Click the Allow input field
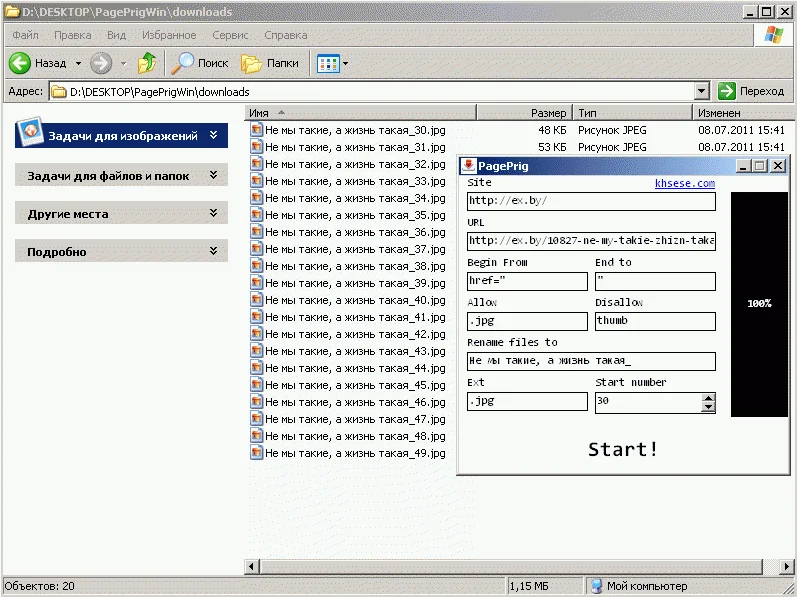The width and height of the screenshot is (797, 597). click(x=527, y=321)
